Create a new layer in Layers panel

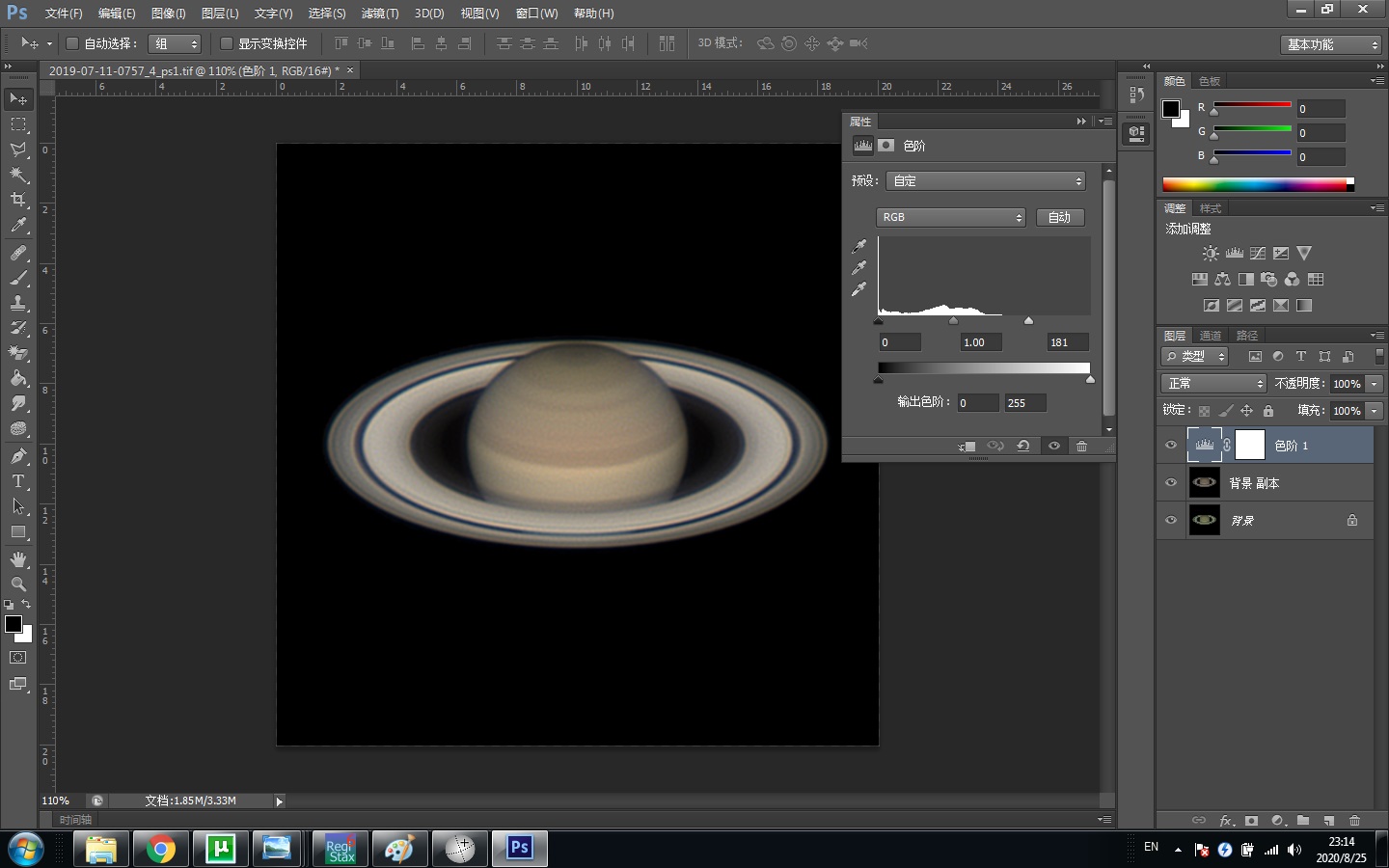(x=1329, y=821)
